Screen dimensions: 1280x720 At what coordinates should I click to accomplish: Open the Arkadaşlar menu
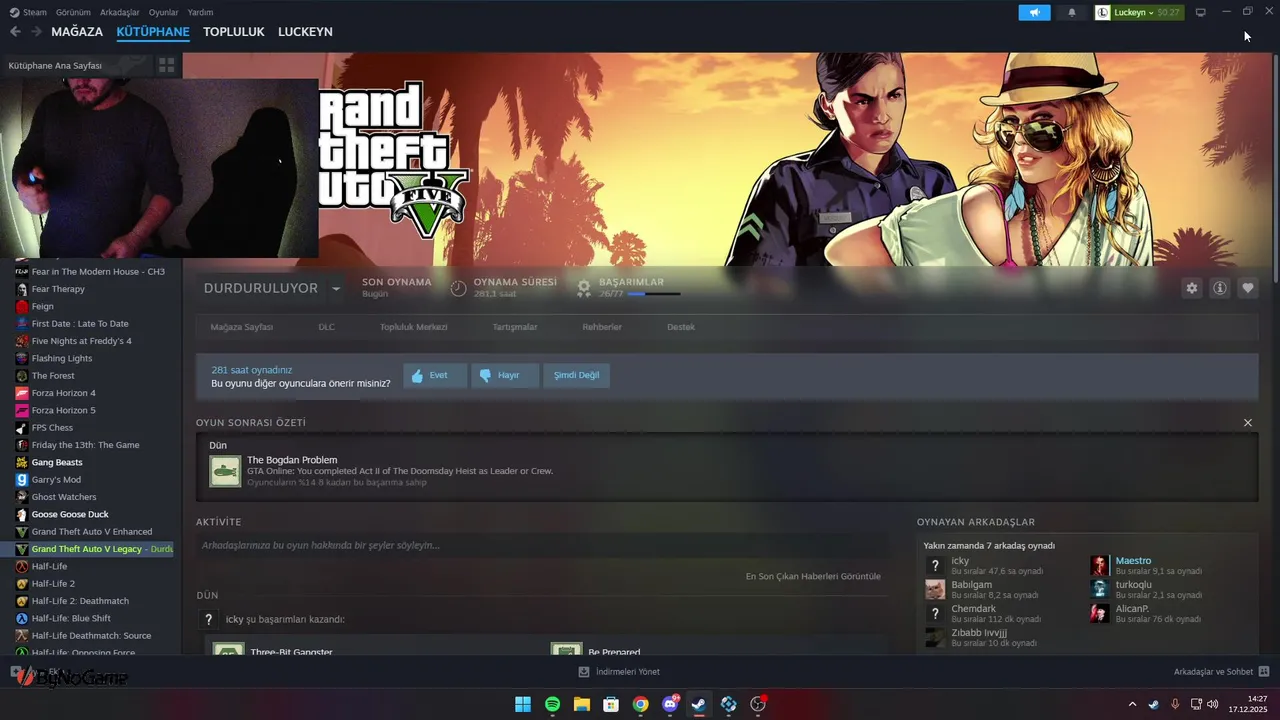click(120, 12)
